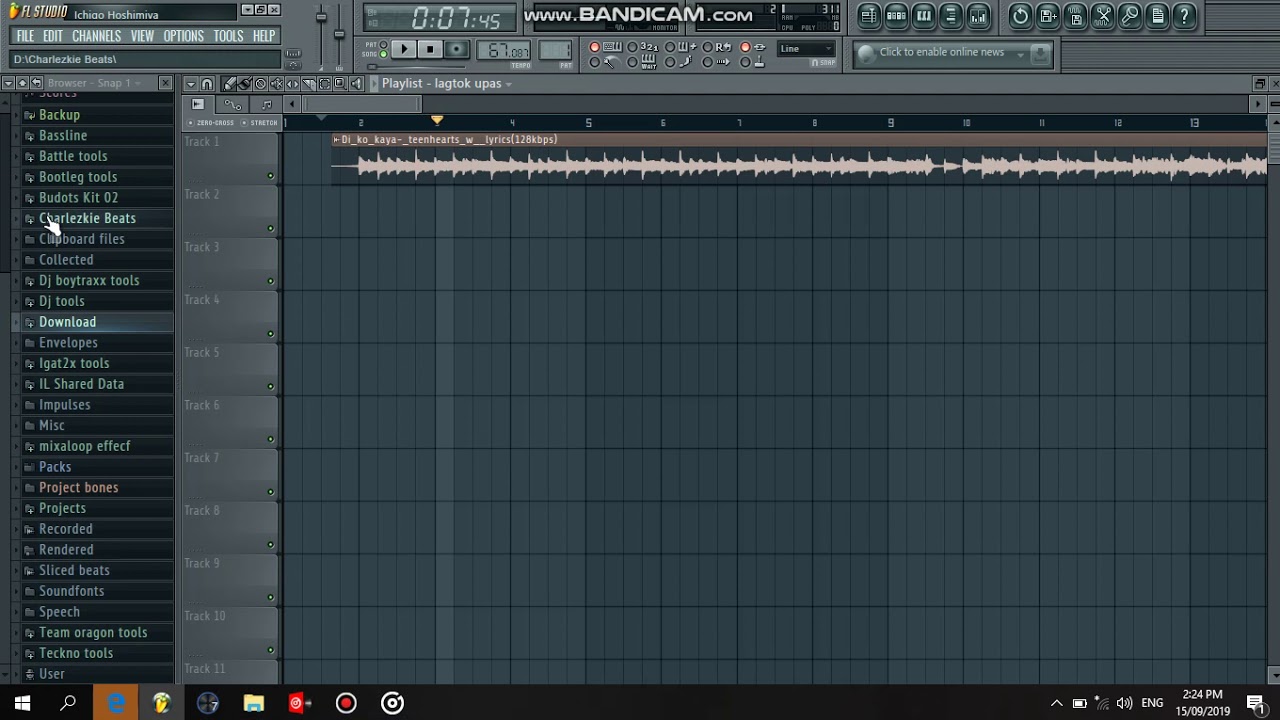The height and width of the screenshot is (720, 1280).
Task: Toggle typing keyboard to piano indicator
Action: tap(594, 47)
